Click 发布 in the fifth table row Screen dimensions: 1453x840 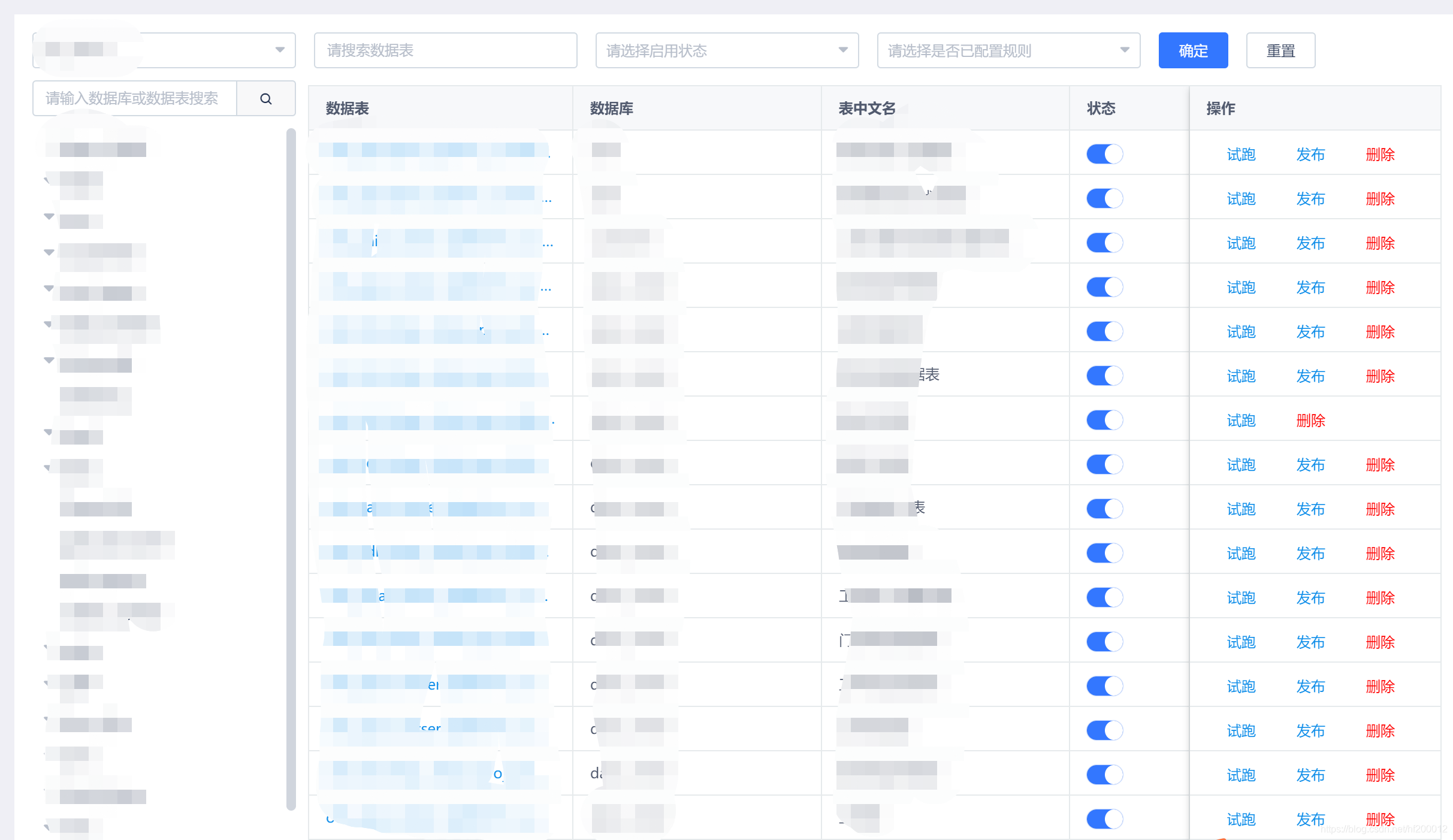(1310, 332)
